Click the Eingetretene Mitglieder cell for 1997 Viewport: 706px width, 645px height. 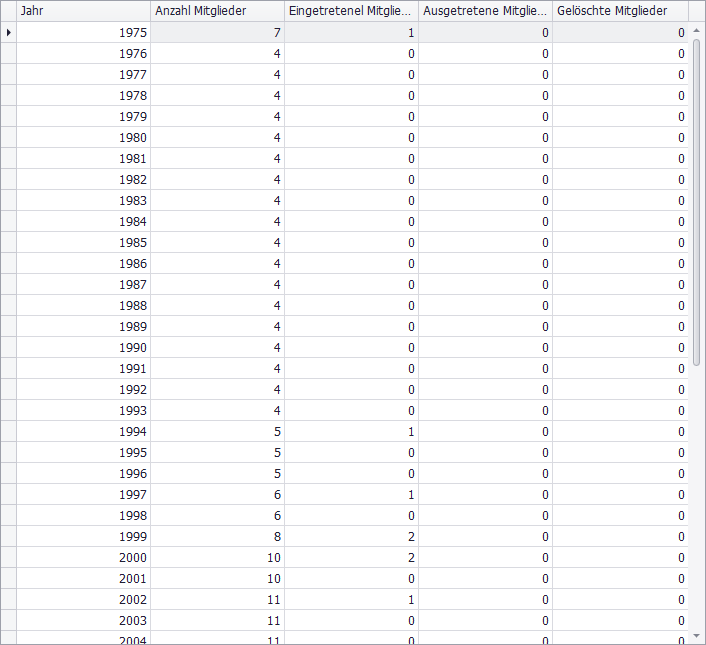point(351,495)
